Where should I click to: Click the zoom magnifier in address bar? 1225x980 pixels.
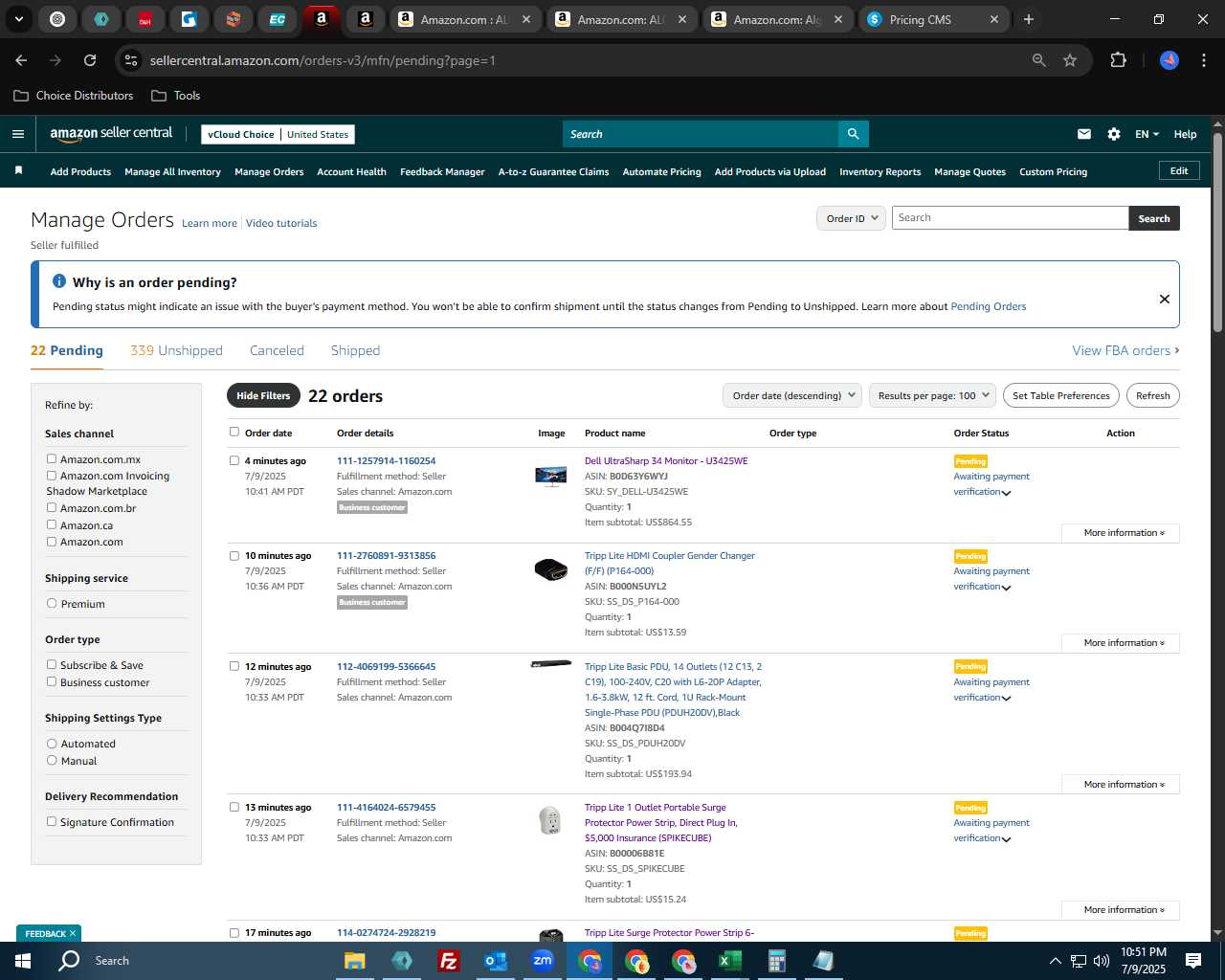(1038, 60)
